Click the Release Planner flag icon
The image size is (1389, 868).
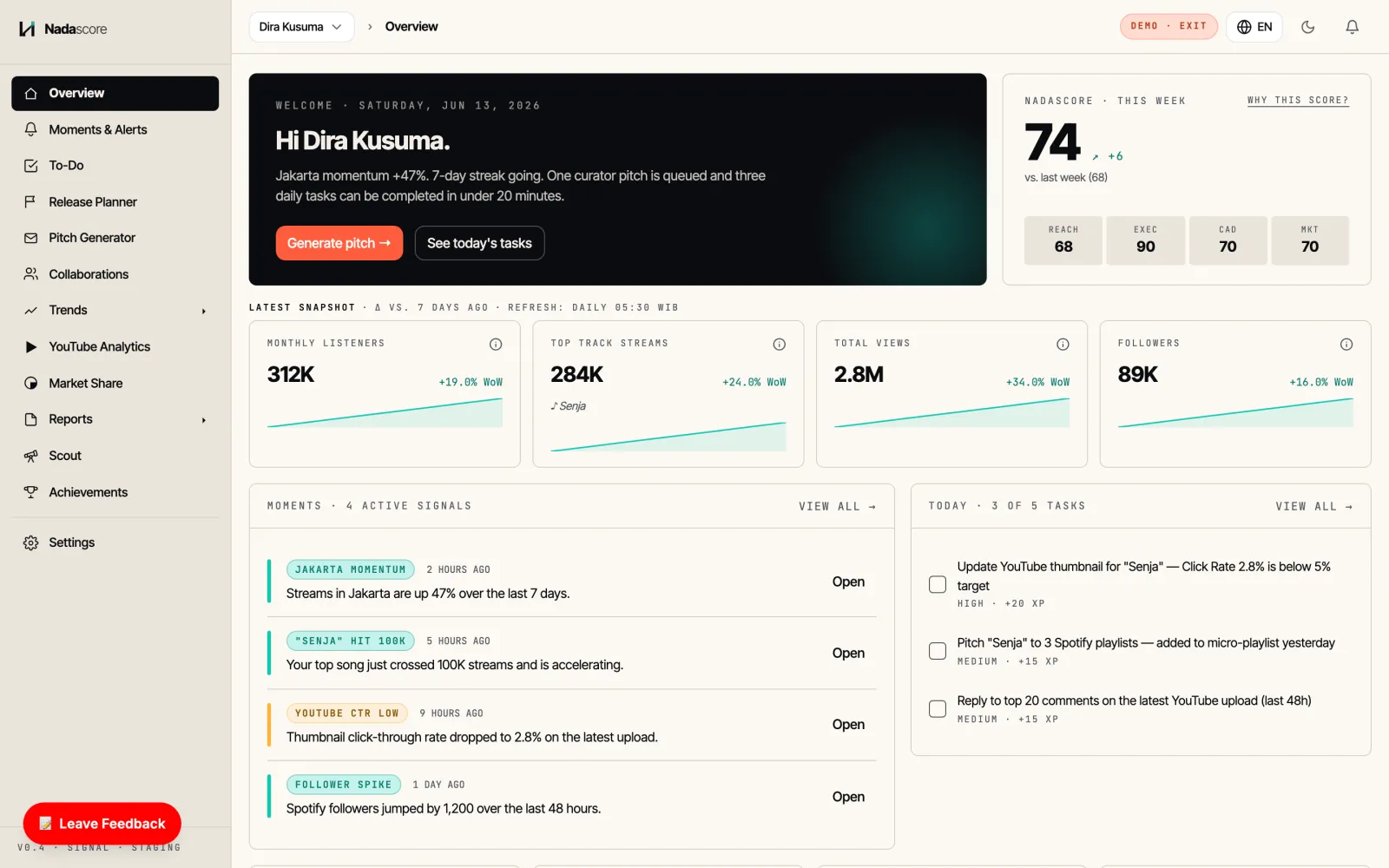31,201
